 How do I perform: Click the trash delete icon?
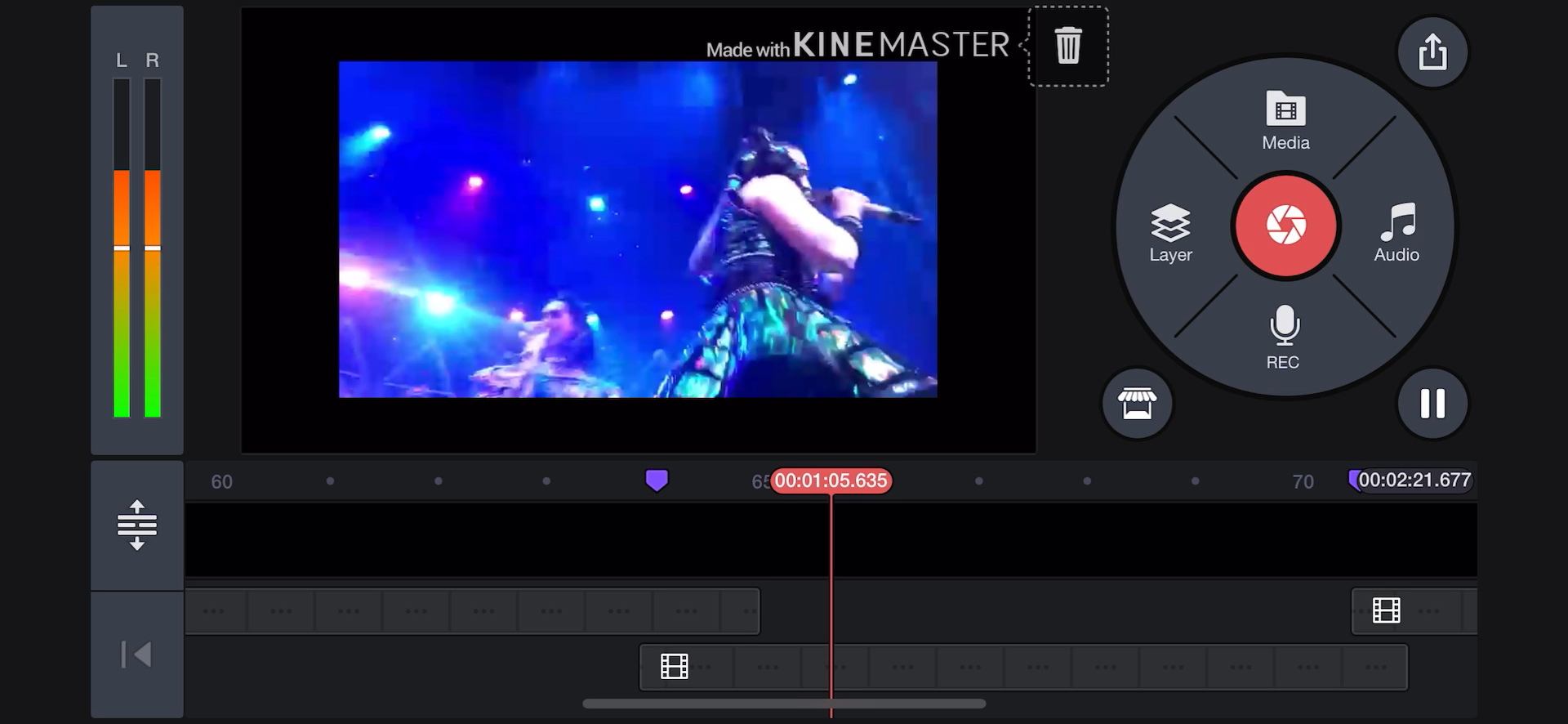click(1068, 46)
